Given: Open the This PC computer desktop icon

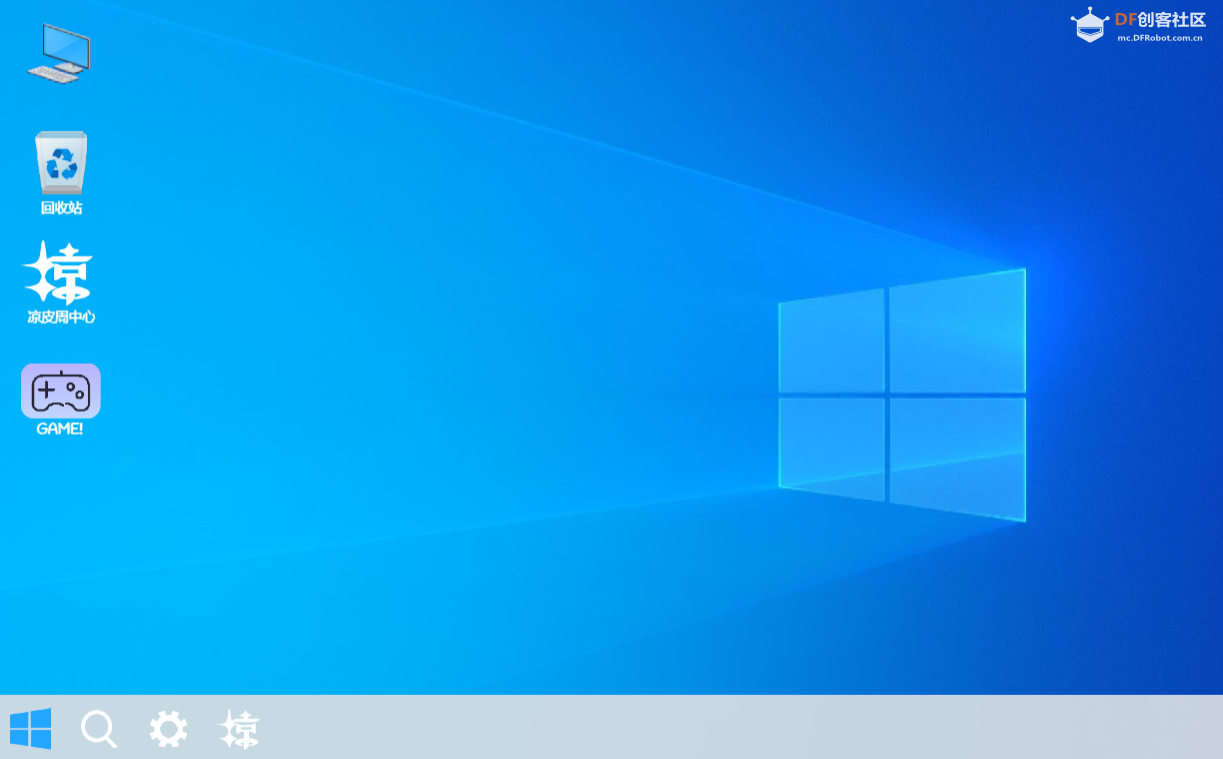Looking at the screenshot, I should click(x=59, y=54).
